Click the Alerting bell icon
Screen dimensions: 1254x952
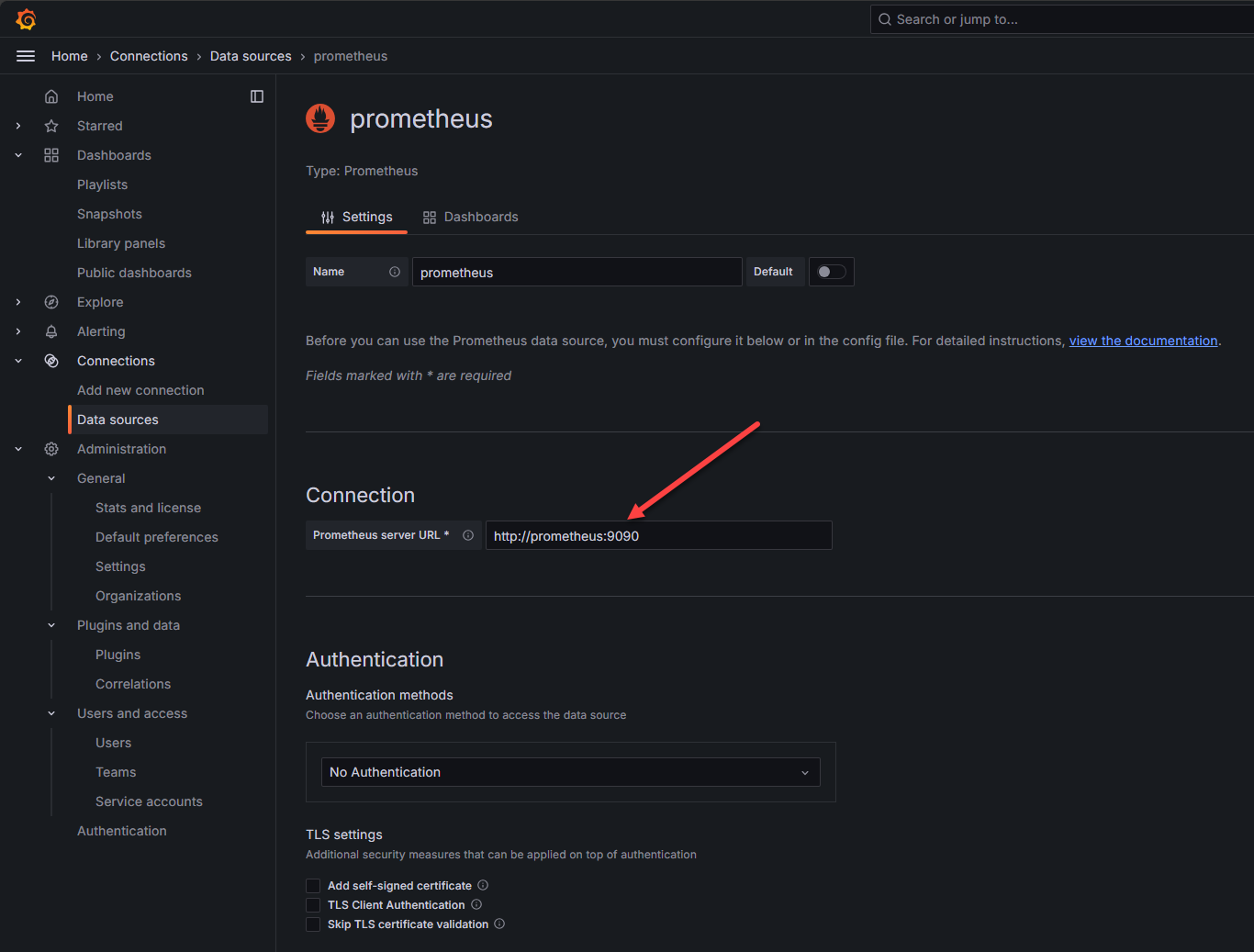(51, 331)
